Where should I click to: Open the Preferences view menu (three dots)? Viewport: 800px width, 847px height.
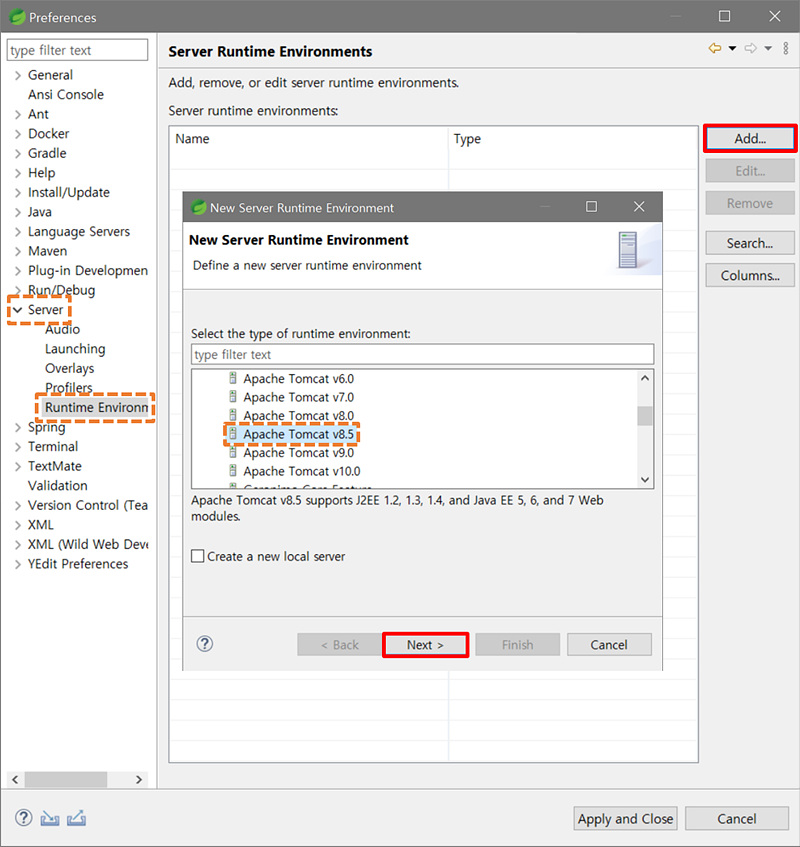(x=786, y=49)
